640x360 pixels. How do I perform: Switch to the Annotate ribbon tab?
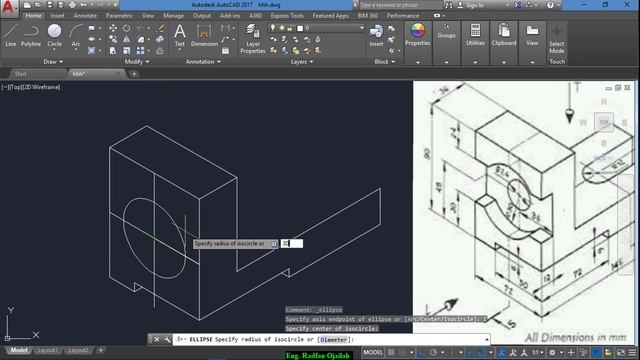(x=85, y=16)
